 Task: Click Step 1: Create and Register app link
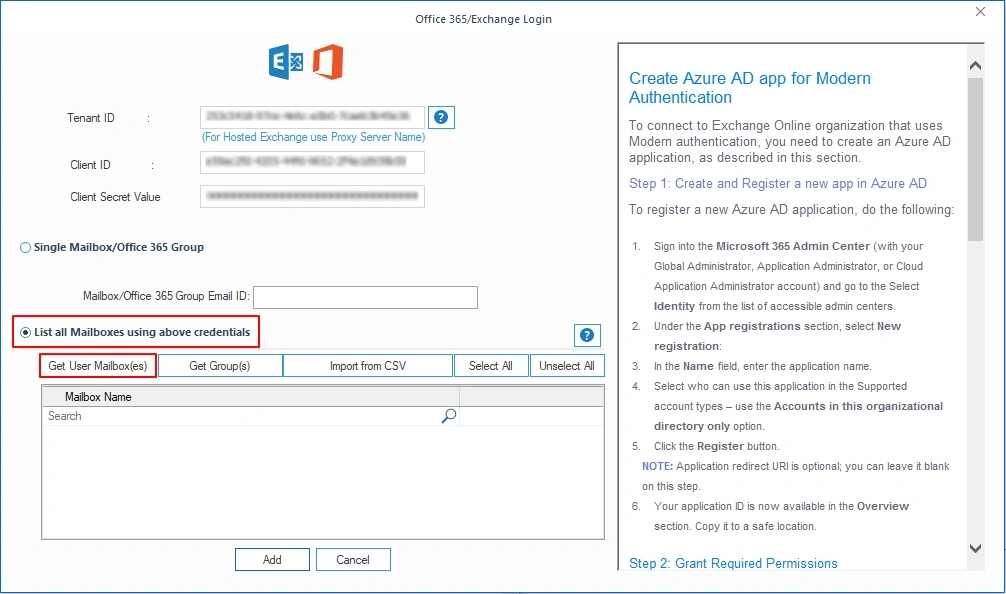[x=778, y=183]
